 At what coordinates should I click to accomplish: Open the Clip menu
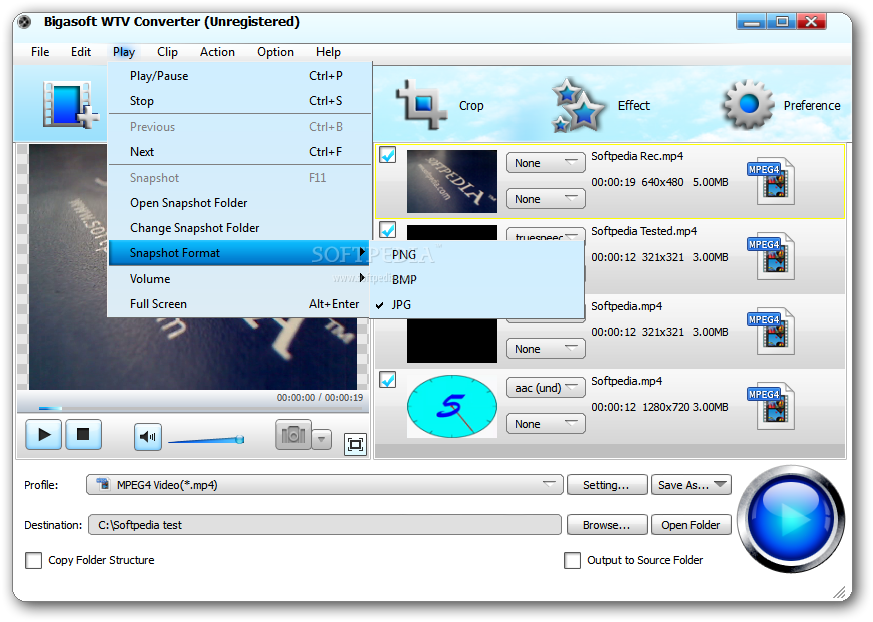click(167, 52)
